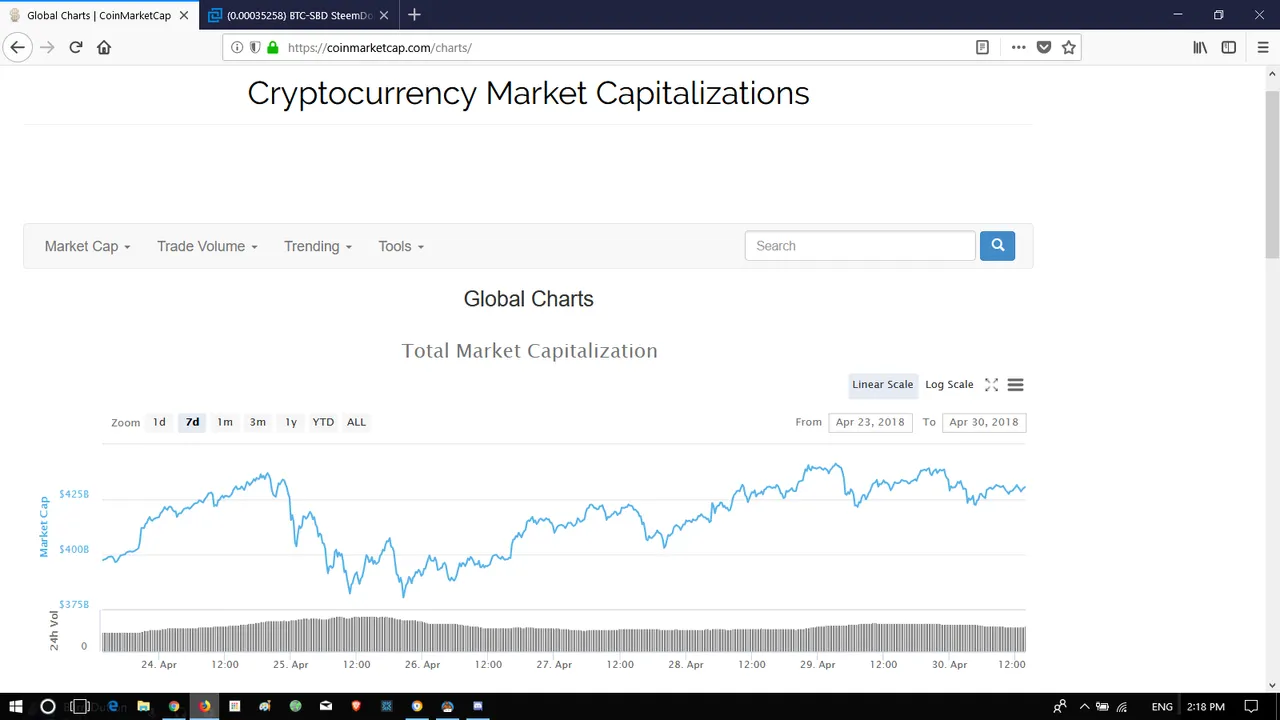Zoom chart to ALL time range
1280x720 pixels.
click(x=356, y=422)
